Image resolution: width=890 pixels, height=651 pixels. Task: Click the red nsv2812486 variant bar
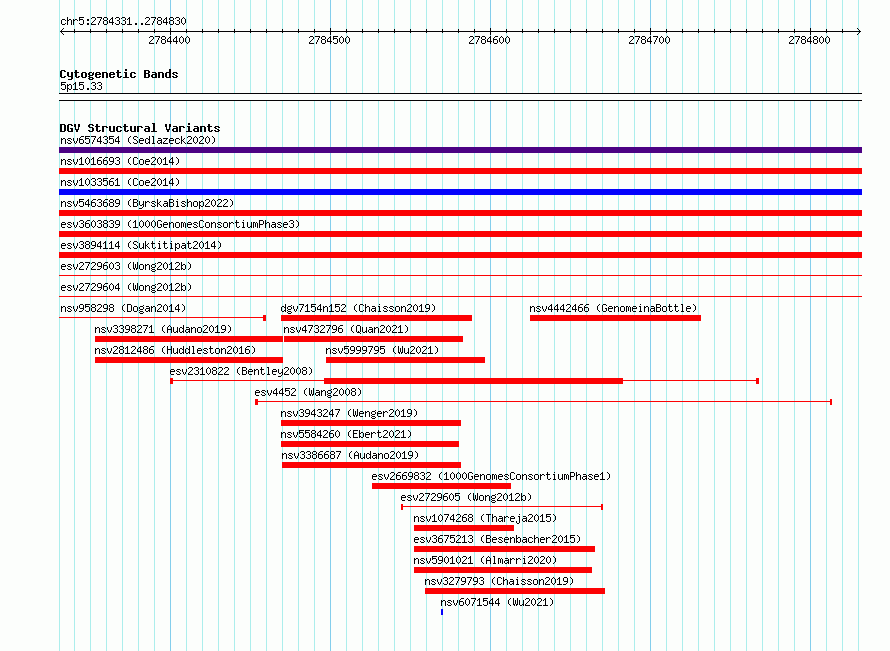[189, 360]
